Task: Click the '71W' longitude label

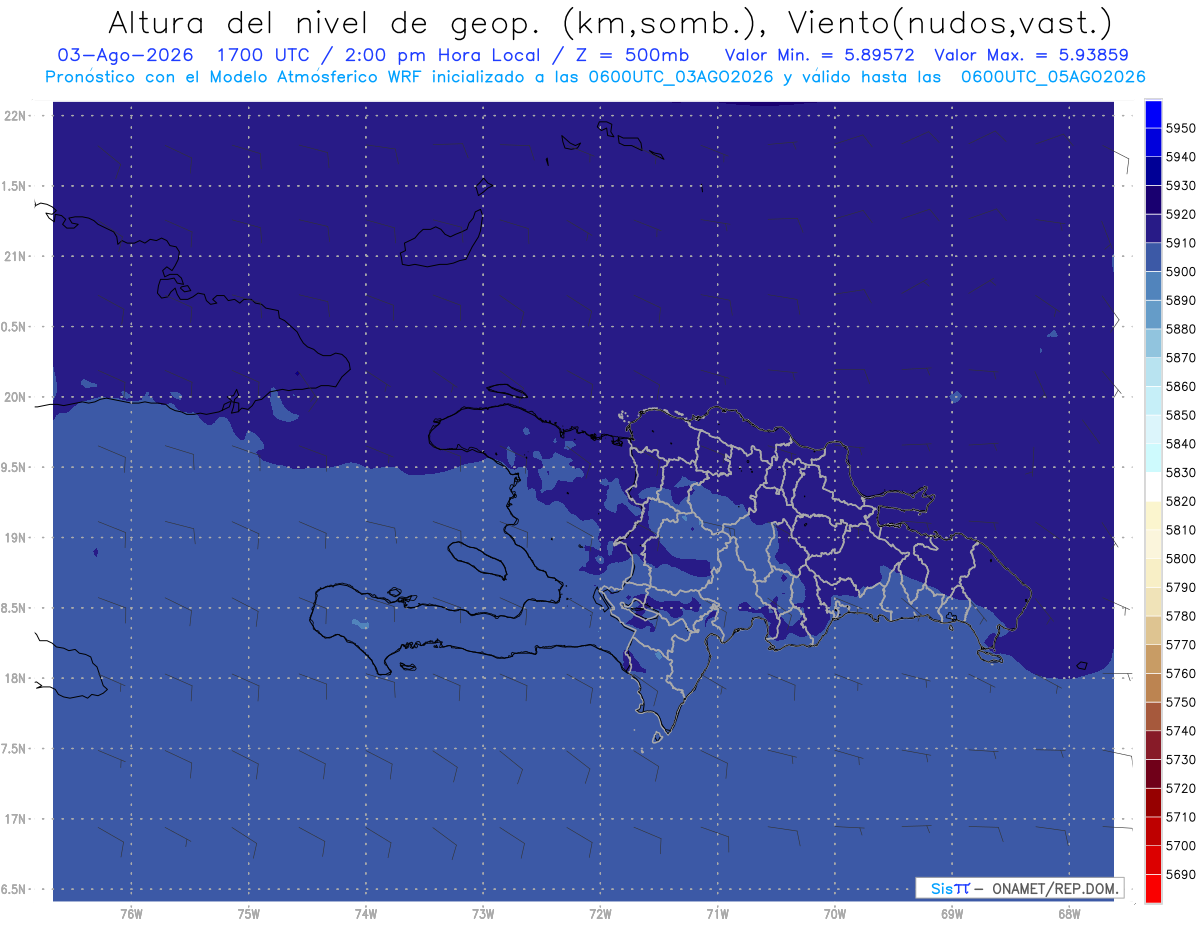Action: pos(717,914)
